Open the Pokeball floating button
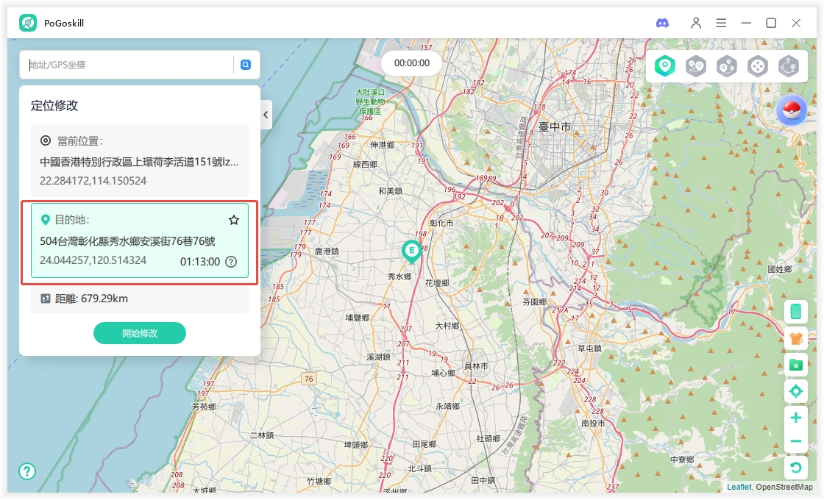 coord(791,110)
